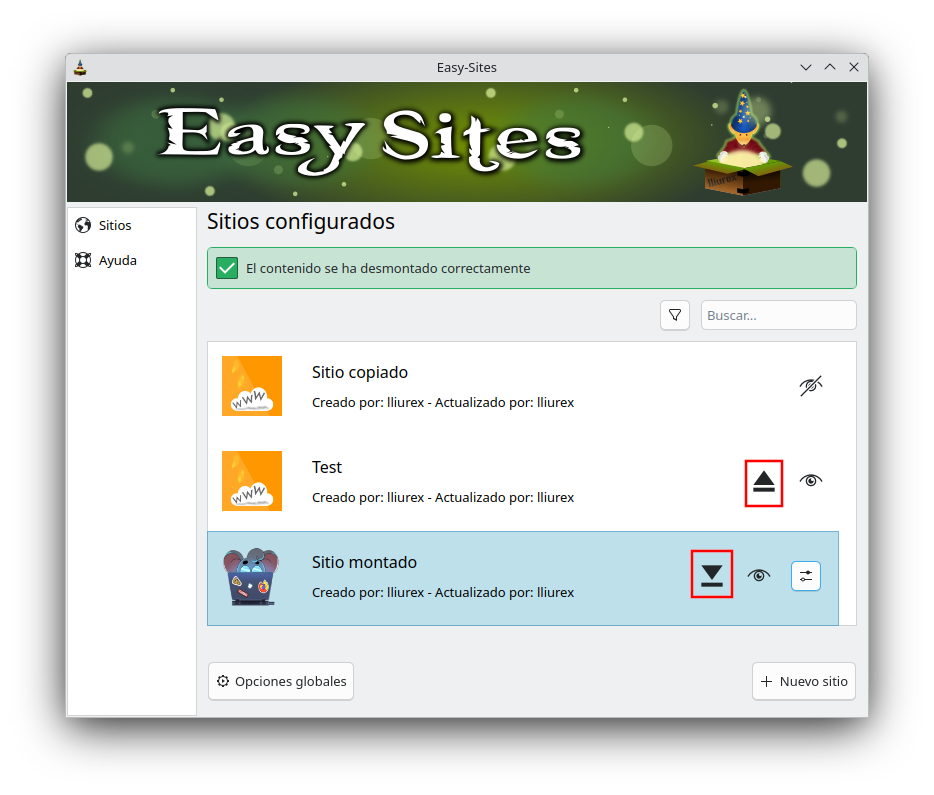The image size is (934, 795).
Task: Open Opciones globales
Action: pos(281,681)
